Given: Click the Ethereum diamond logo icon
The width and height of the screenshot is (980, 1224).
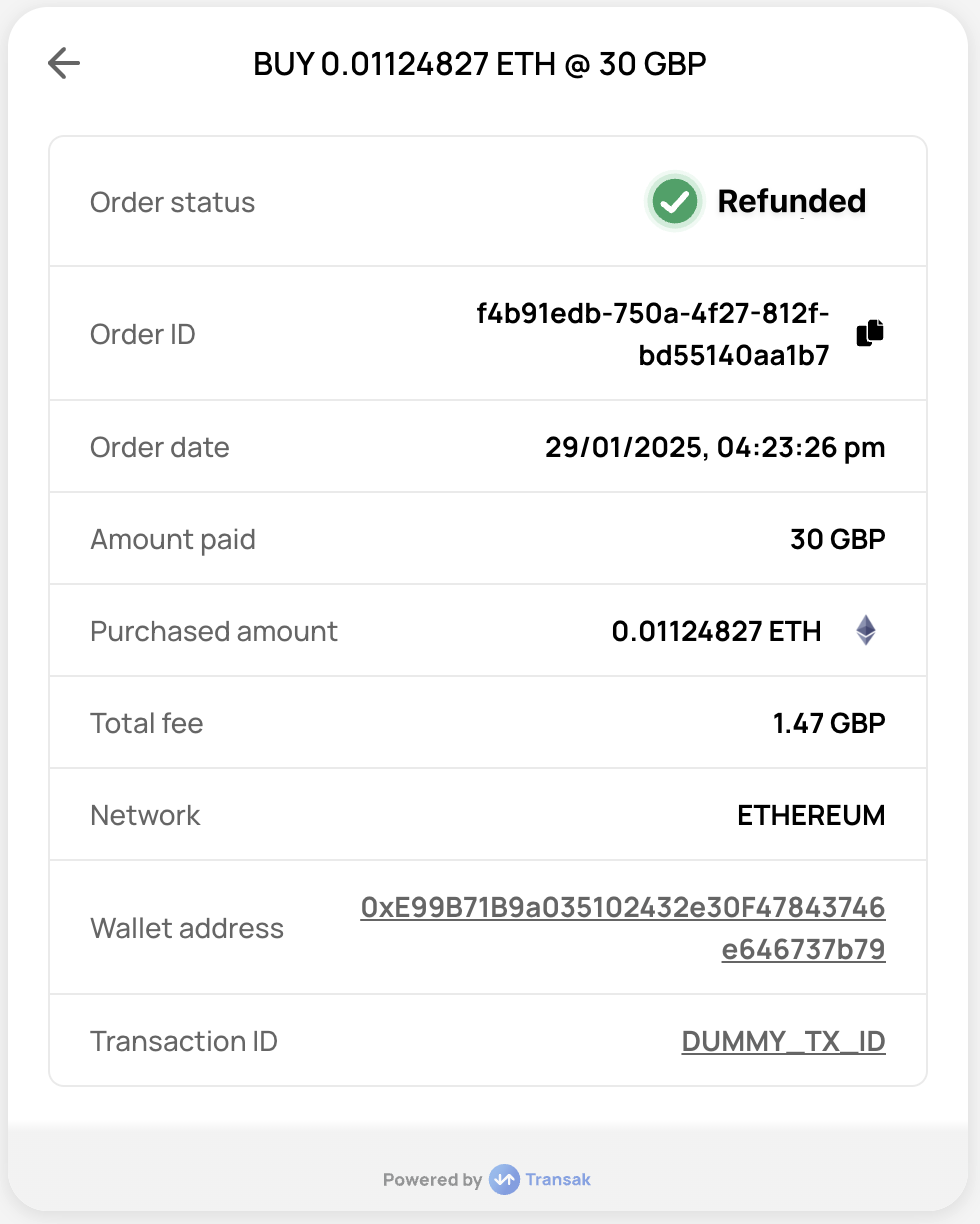Looking at the screenshot, I should 865,631.
